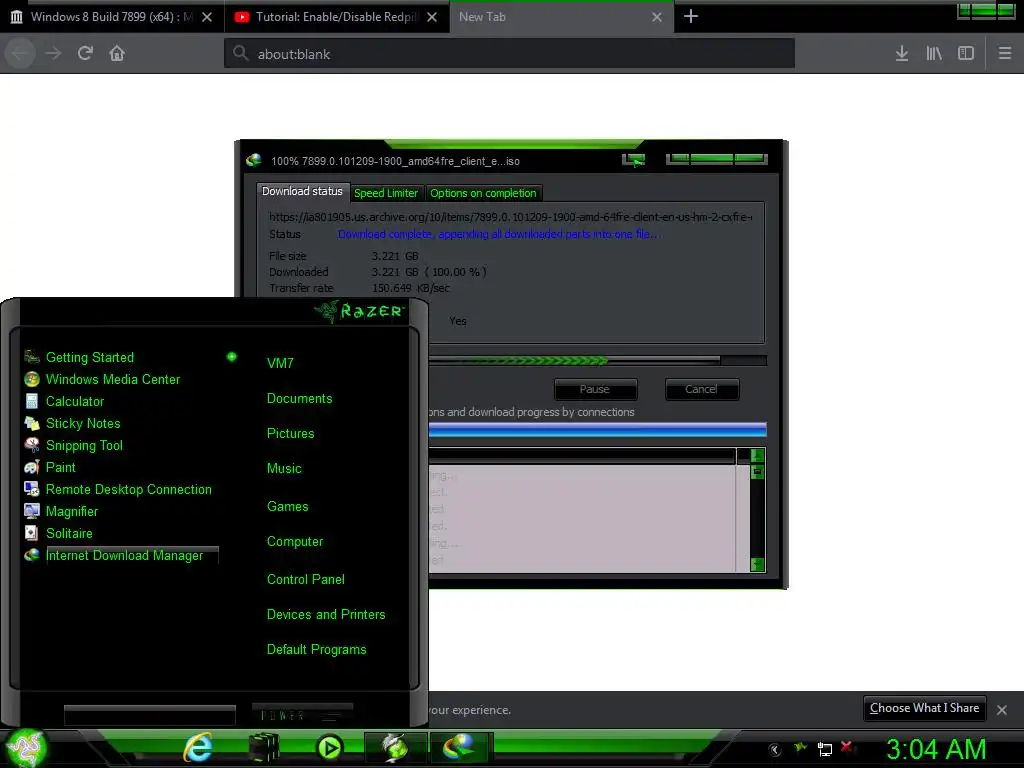
Task: Click the IDM dialog title bar icon
Action: tap(253, 161)
